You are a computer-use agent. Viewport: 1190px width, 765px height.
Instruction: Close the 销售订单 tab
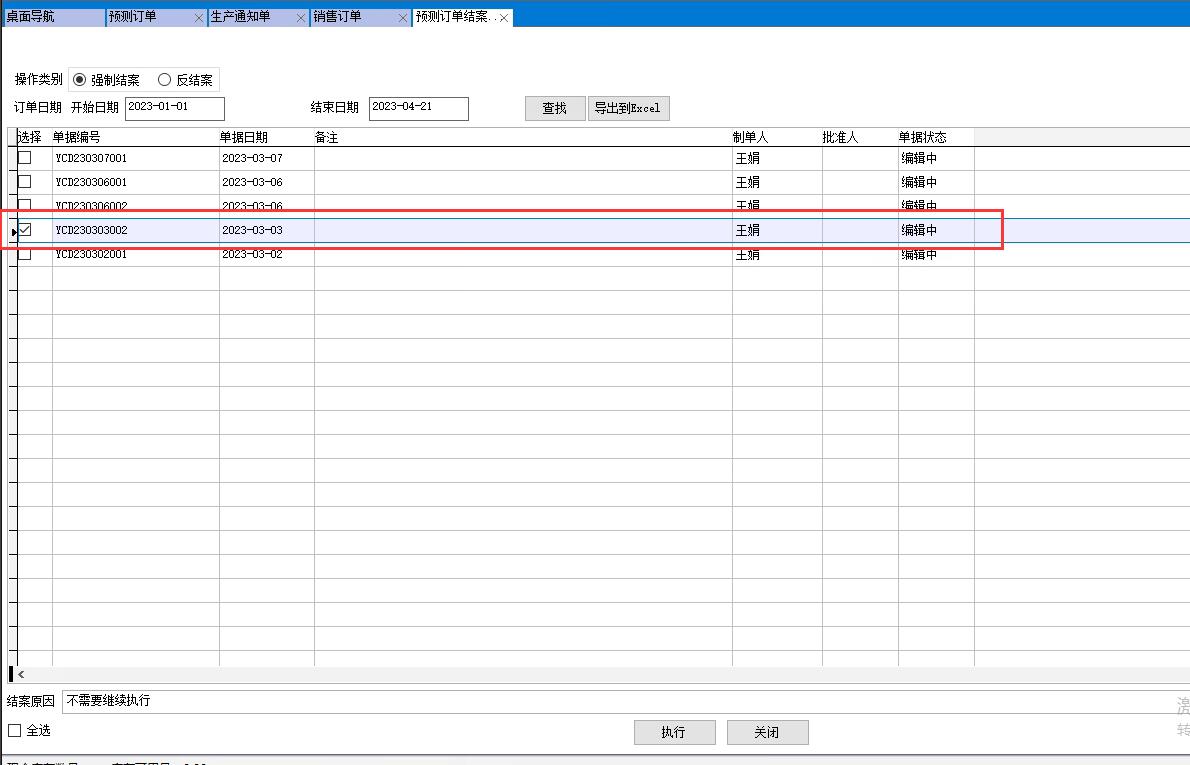click(403, 18)
